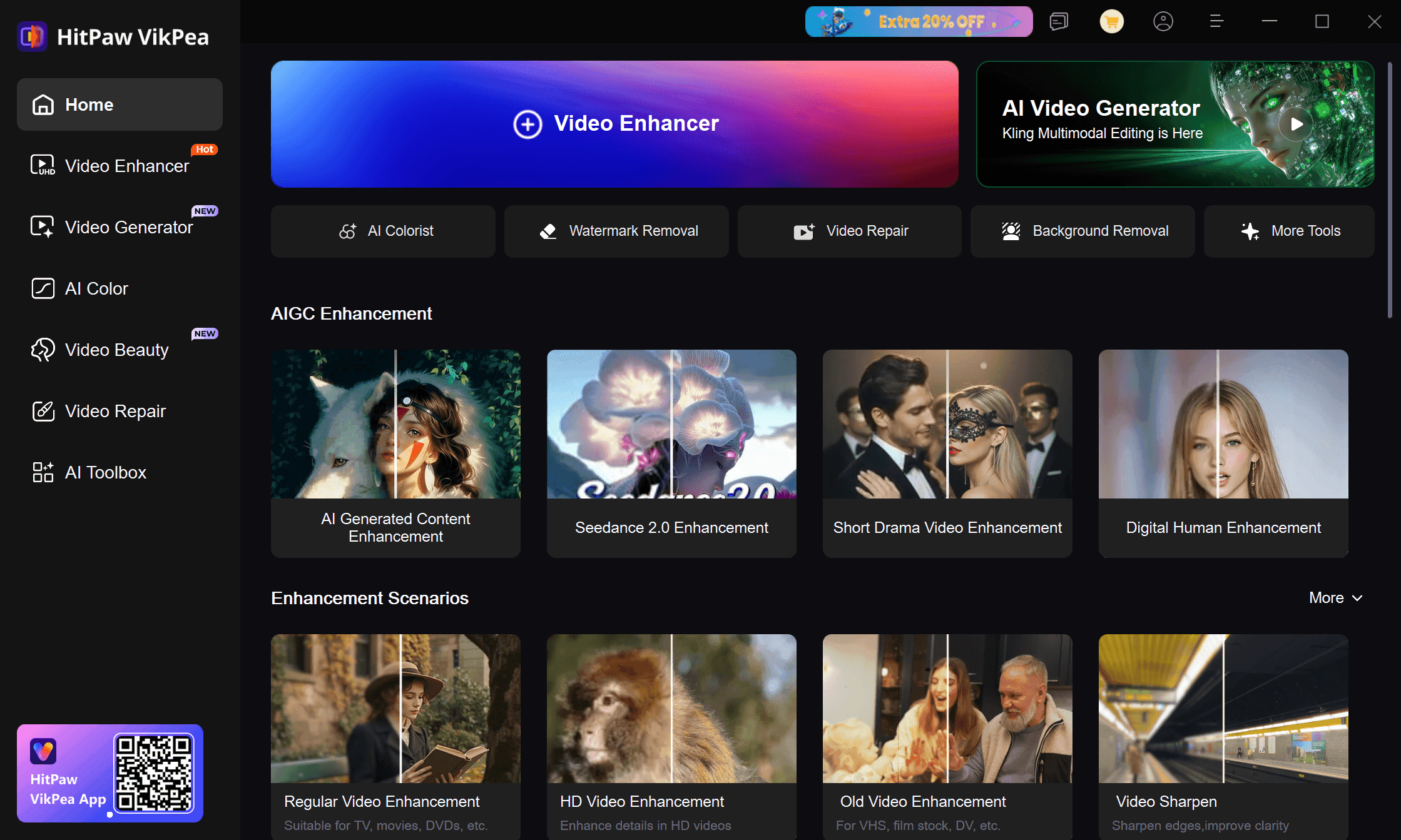
Task: Open the feedback message icon in title bar
Action: (x=1059, y=22)
